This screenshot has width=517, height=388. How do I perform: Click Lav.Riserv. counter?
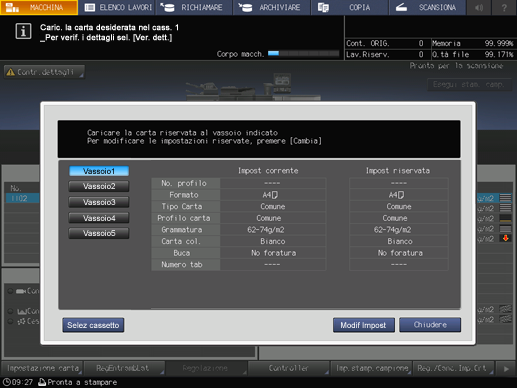coord(385,54)
